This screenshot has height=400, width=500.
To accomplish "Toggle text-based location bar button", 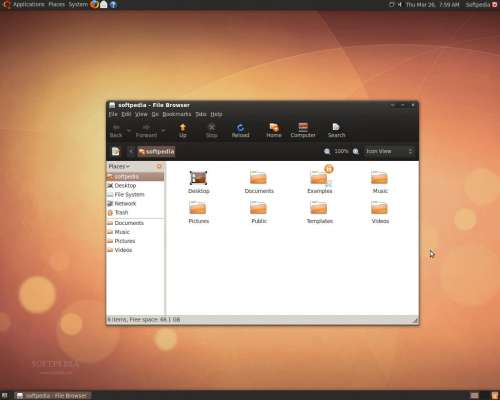I will coord(115,151).
